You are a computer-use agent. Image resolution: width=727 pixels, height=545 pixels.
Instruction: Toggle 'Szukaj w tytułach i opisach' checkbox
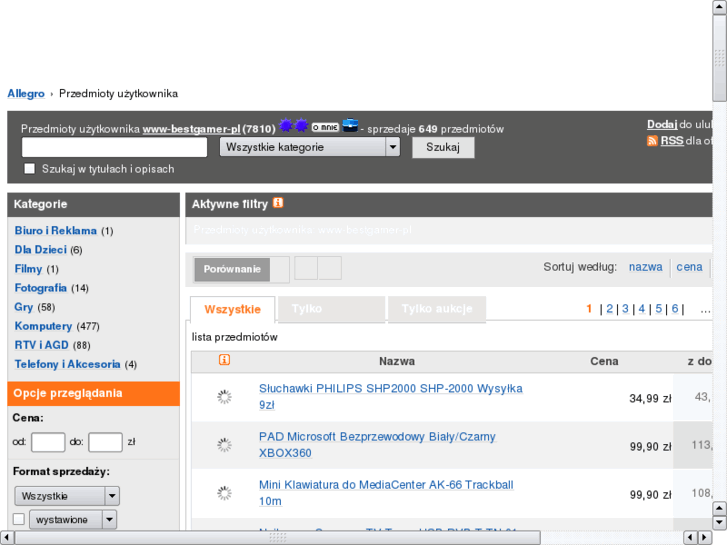30,168
